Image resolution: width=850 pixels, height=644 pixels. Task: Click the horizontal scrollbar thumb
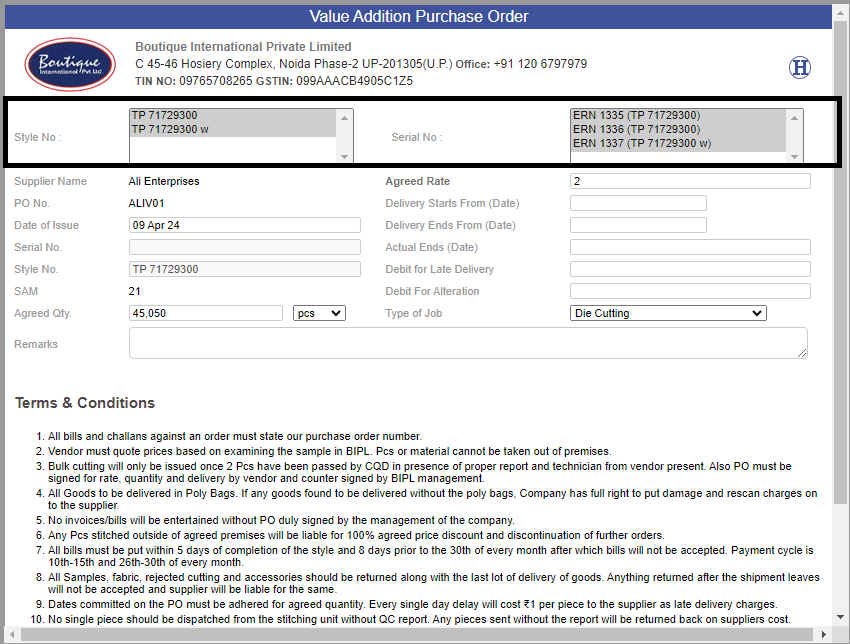point(416,634)
